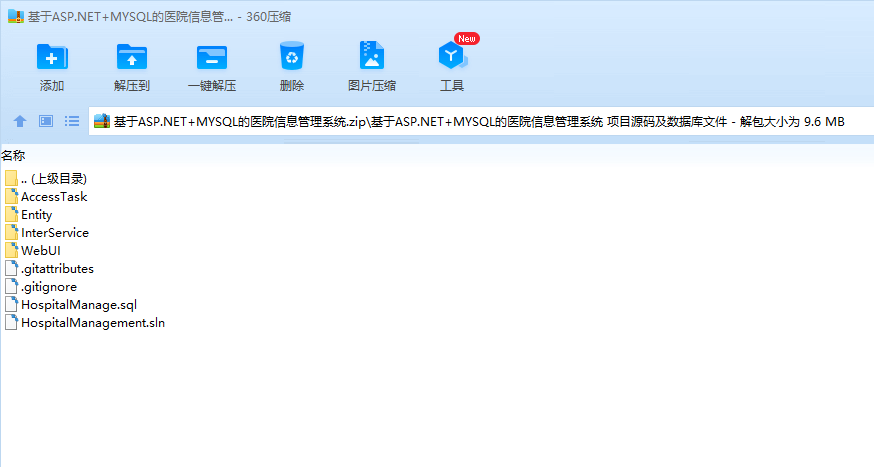Click the 360压缩 app icon in title bar

coord(16,16)
